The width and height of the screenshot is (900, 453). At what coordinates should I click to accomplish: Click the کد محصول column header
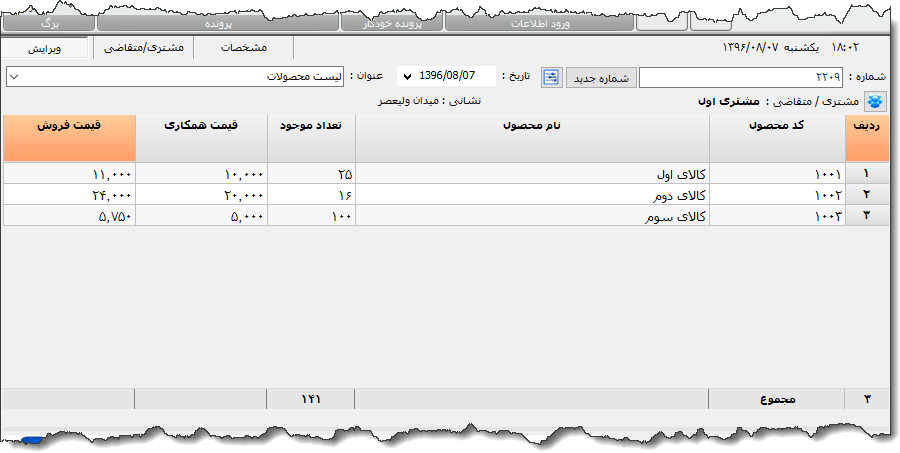(777, 137)
